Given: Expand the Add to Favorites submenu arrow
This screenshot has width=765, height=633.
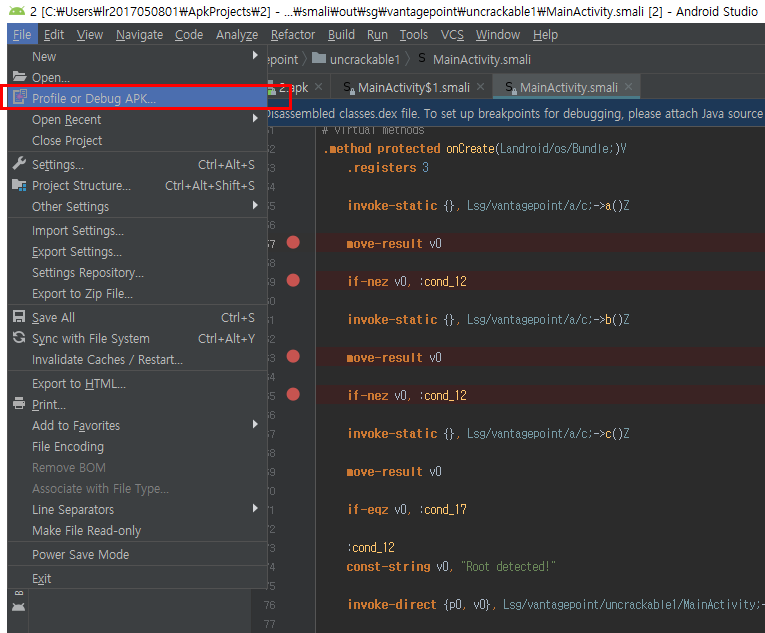Looking at the screenshot, I should click(x=255, y=425).
